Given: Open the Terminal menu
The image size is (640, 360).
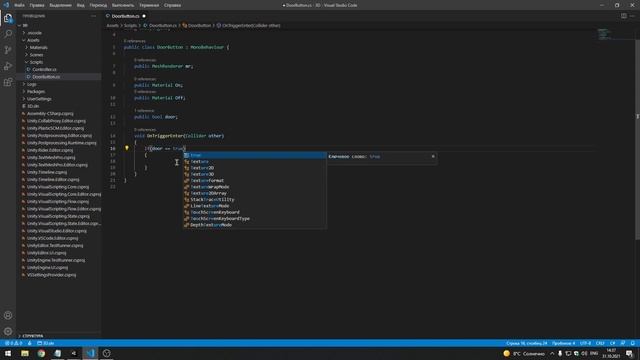Looking at the screenshot, I should click(149, 5).
